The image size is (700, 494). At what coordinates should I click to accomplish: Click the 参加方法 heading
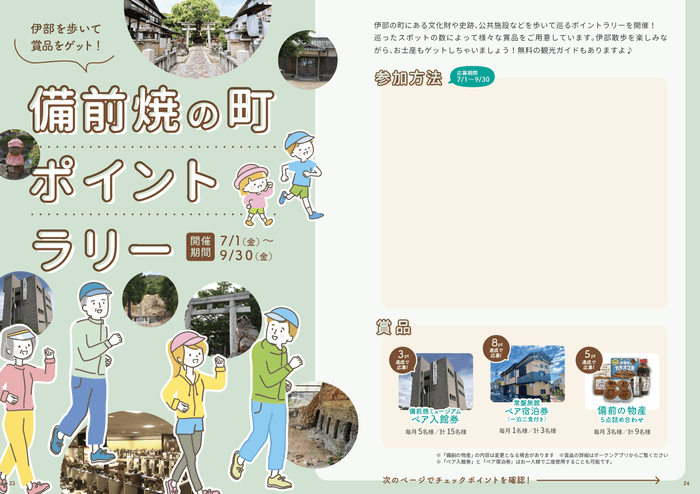[x=408, y=78]
